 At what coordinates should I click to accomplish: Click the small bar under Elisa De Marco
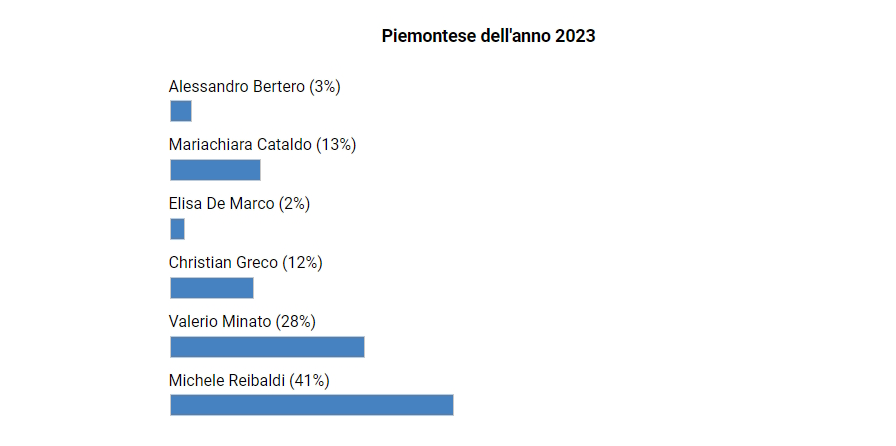pyautogui.click(x=178, y=229)
